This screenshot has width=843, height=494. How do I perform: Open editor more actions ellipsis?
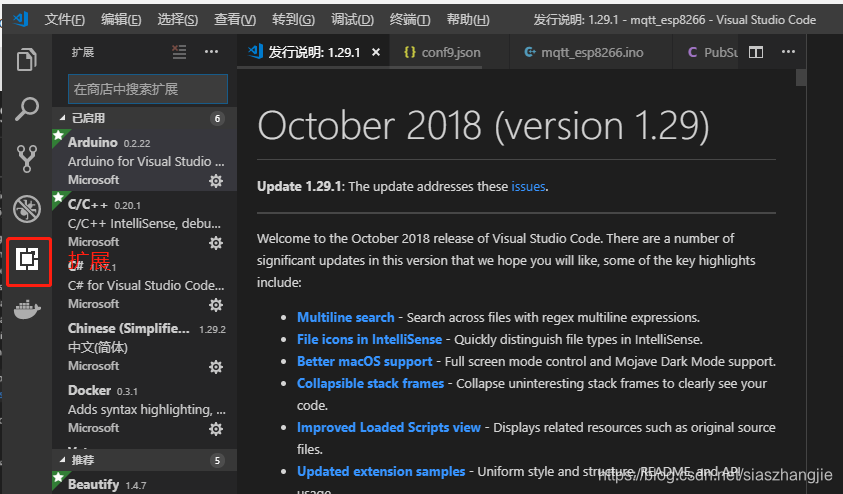[788, 52]
